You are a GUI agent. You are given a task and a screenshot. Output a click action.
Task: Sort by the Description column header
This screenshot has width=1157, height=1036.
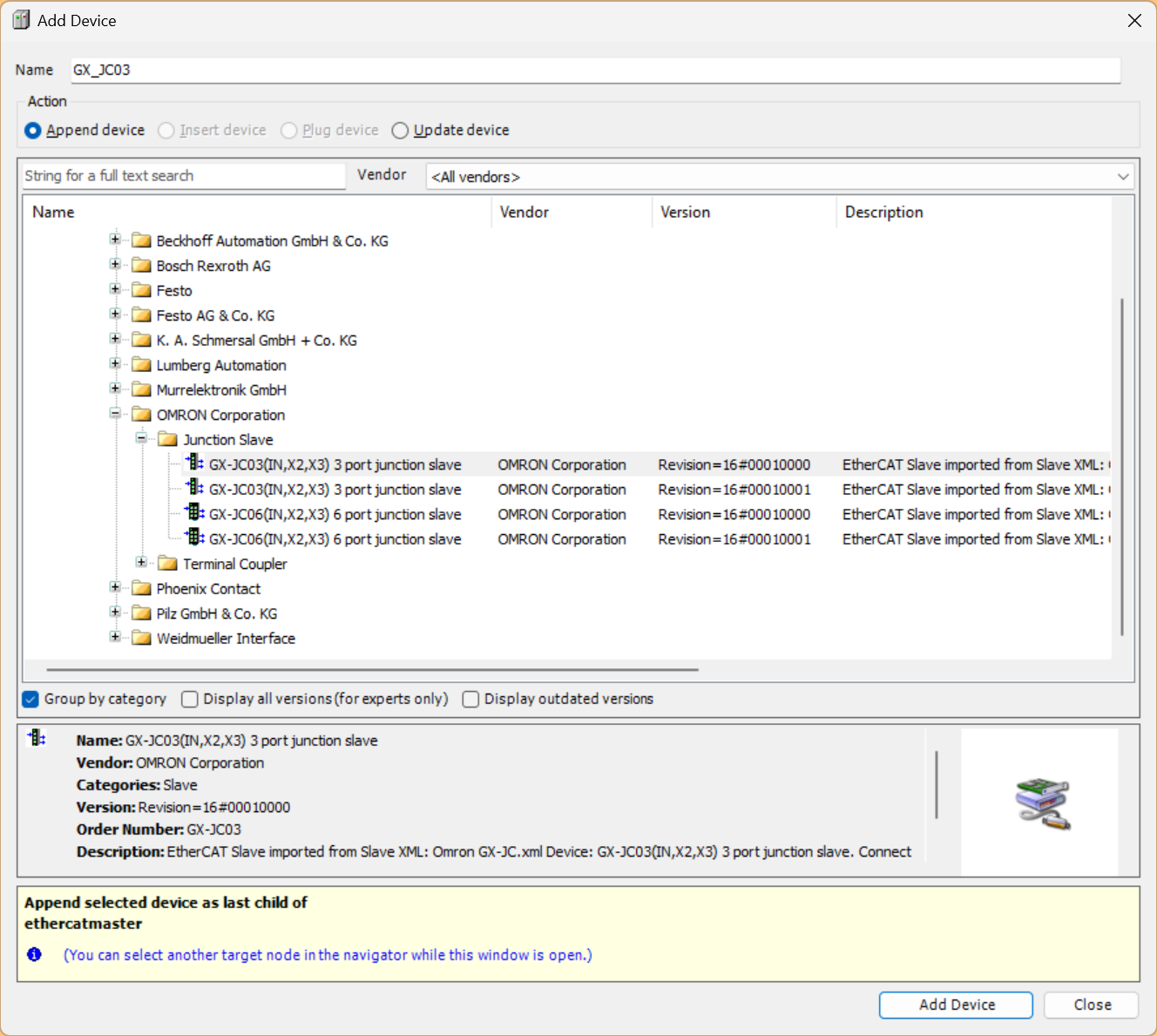[x=974, y=212]
